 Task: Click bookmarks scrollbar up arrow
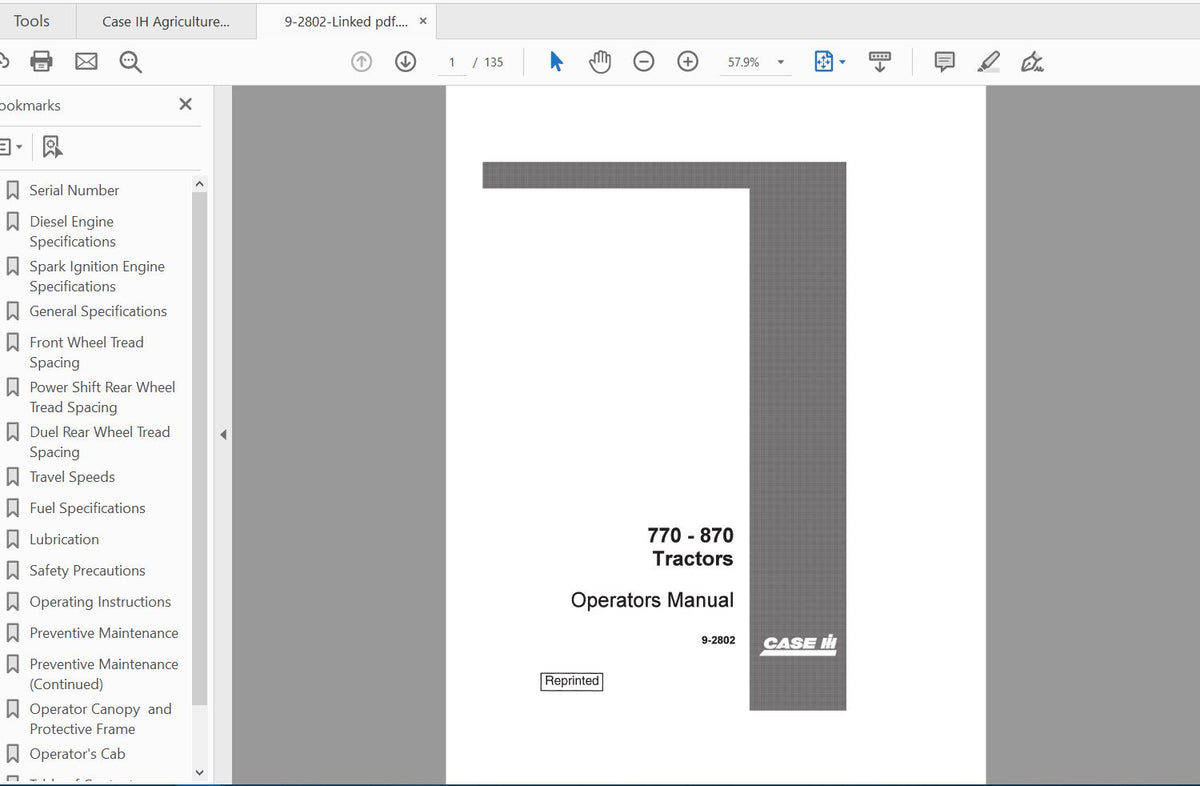point(199,184)
